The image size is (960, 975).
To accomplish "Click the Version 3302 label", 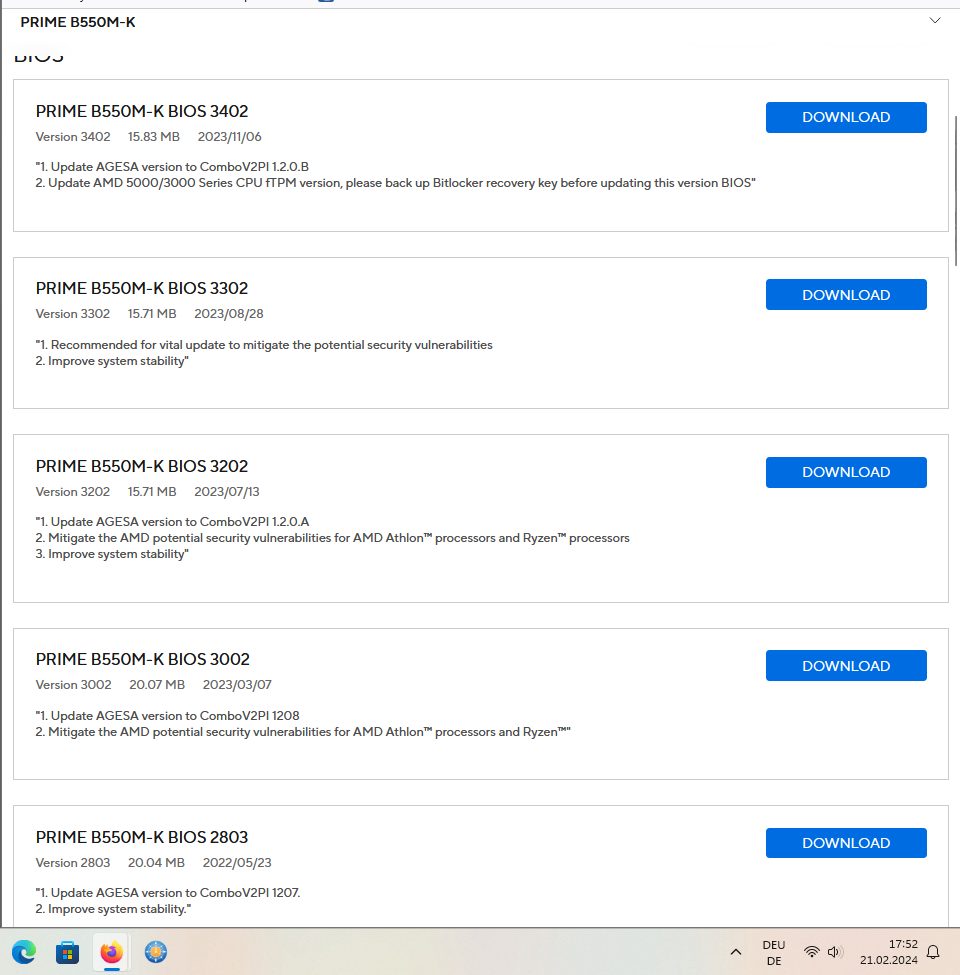I will coord(73,314).
